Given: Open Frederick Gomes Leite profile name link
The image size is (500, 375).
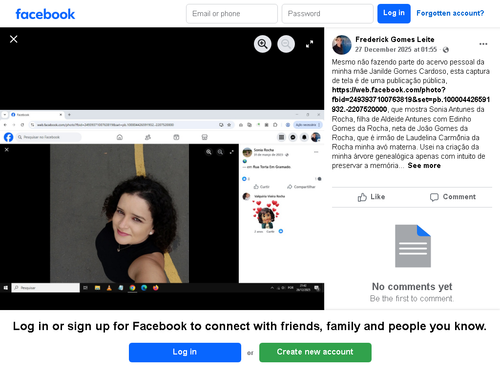Looking at the screenshot, I should point(395,39).
